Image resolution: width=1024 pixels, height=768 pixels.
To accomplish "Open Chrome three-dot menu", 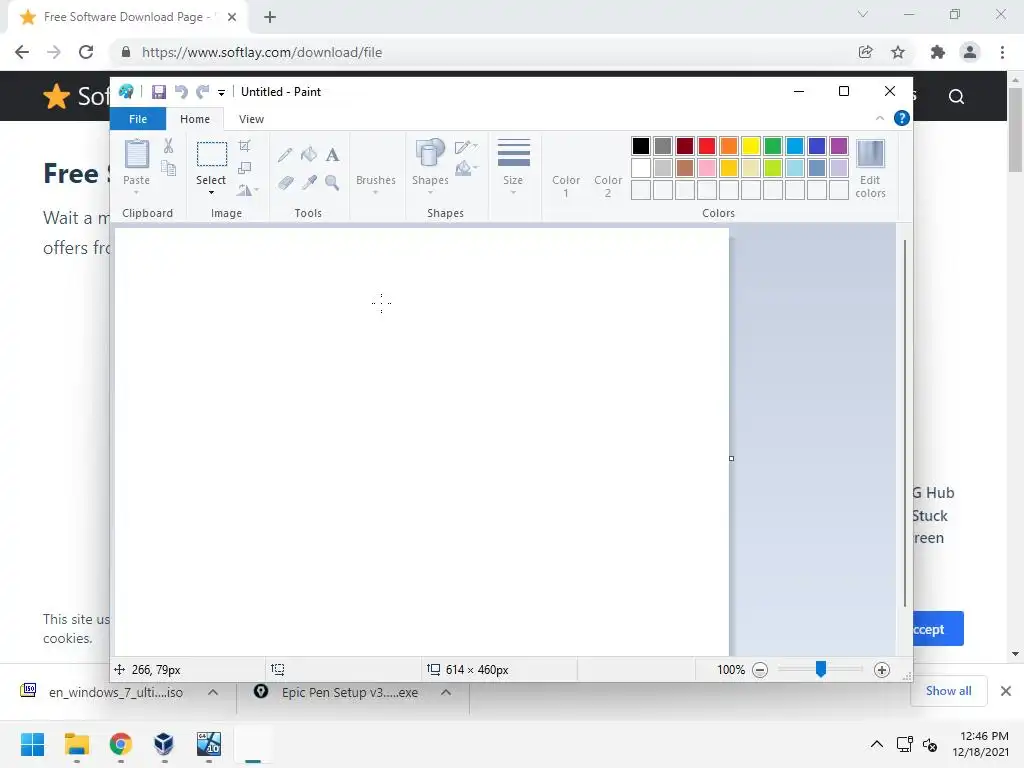I will 1002,52.
